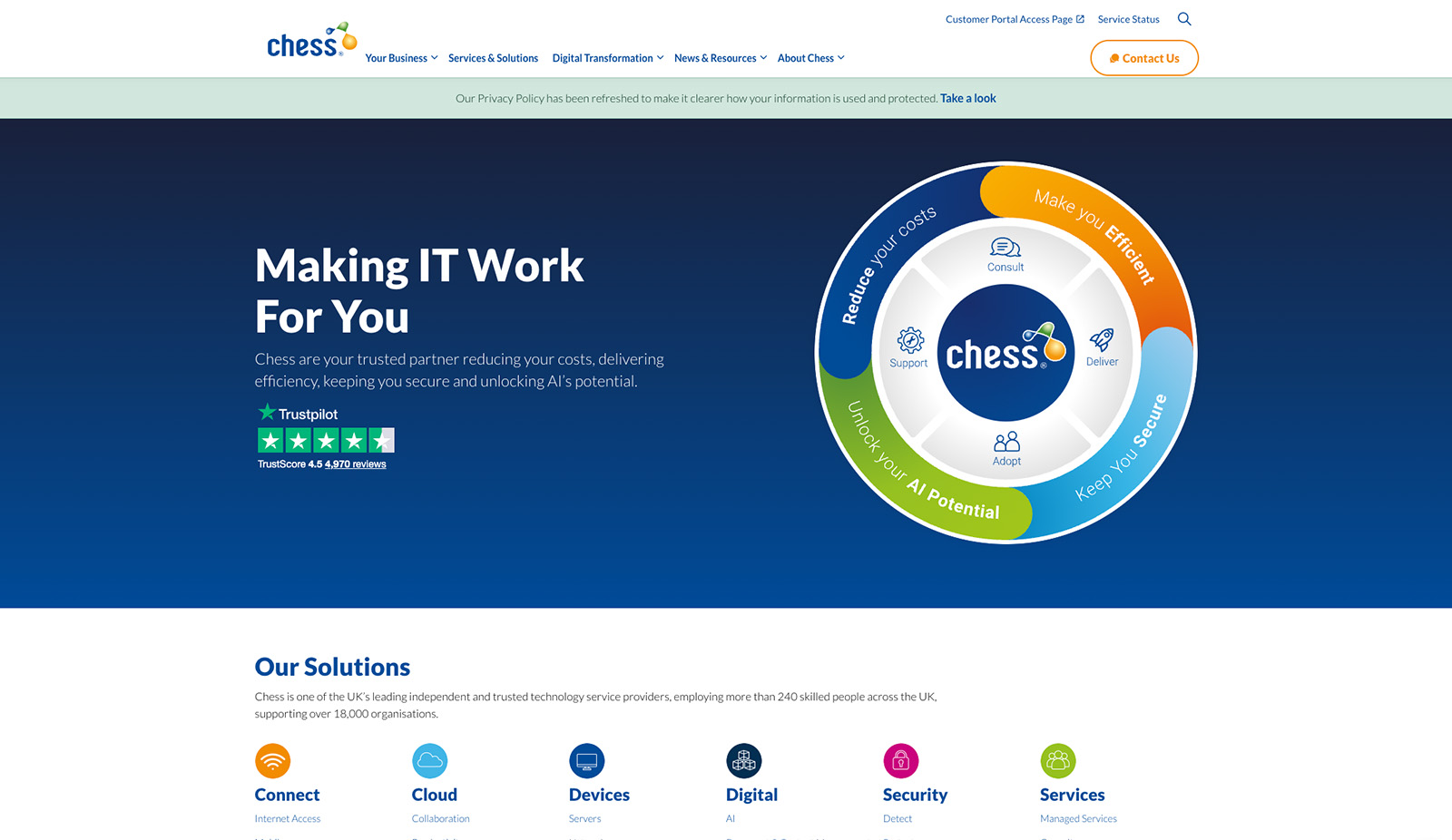Viewport: 1452px width, 840px height.
Task: Open Services & Solutions menu item
Action: 493,58
